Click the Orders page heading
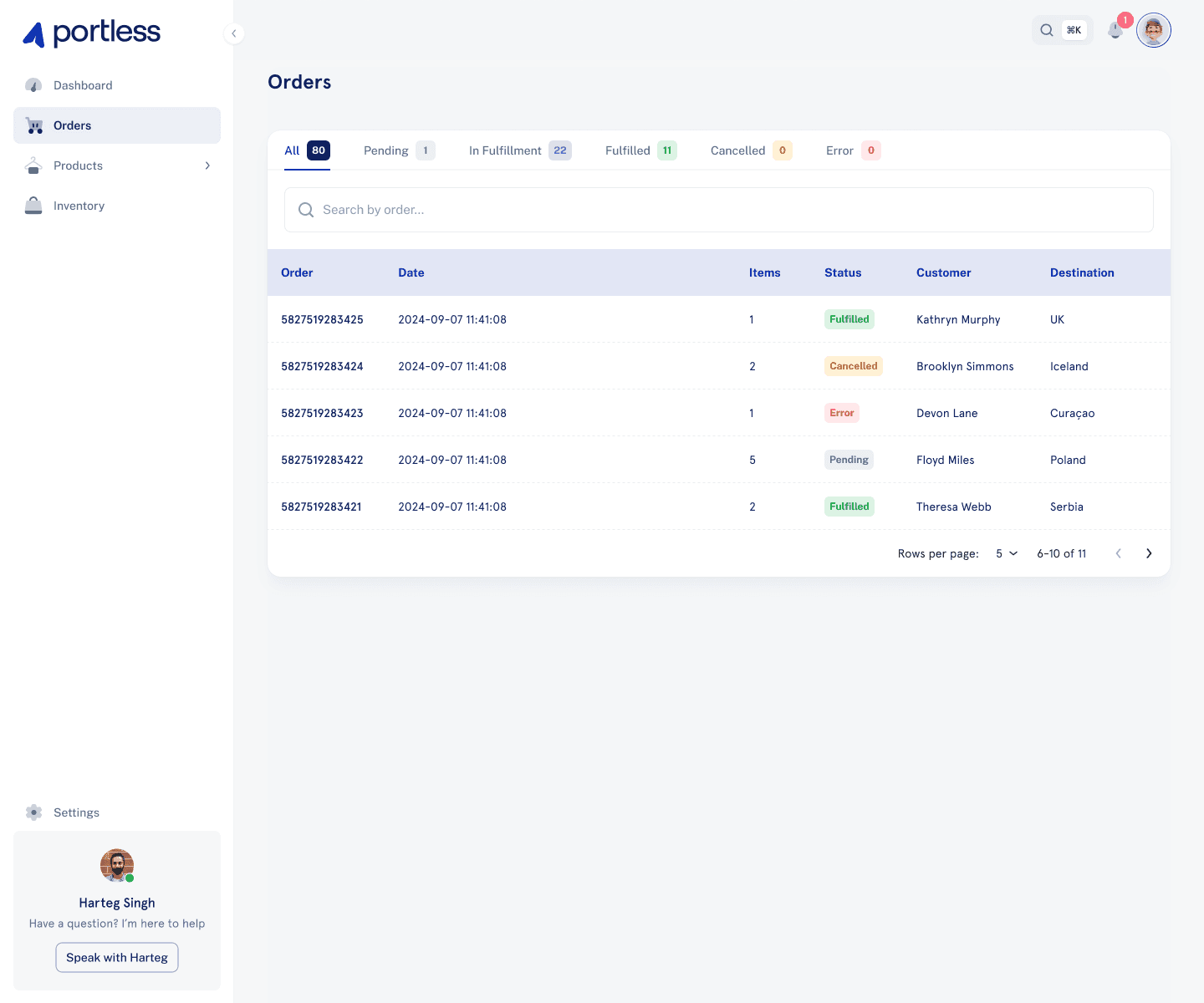1204x1003 pixels. pos(299,82)
